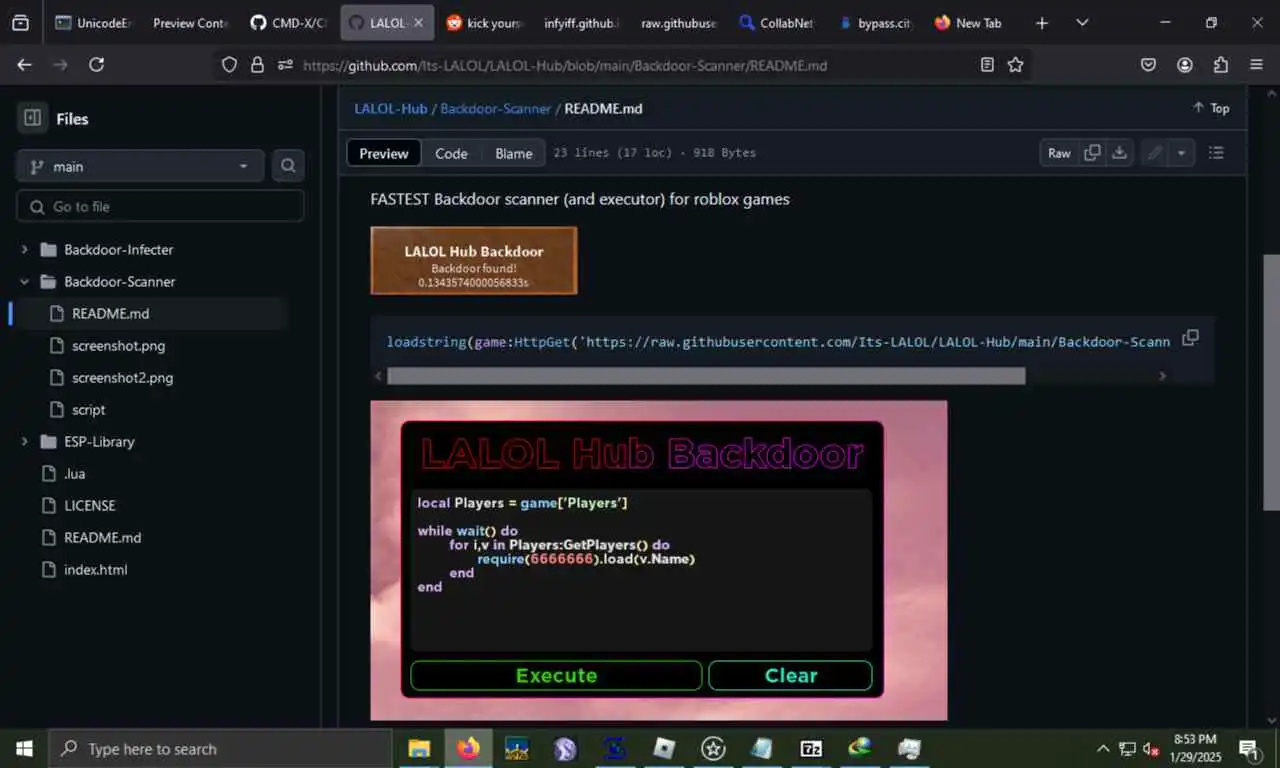The image size is (1280, 768).
Task: Expand the ESP-Library folder chevron
Action: [x=24, y=441]
